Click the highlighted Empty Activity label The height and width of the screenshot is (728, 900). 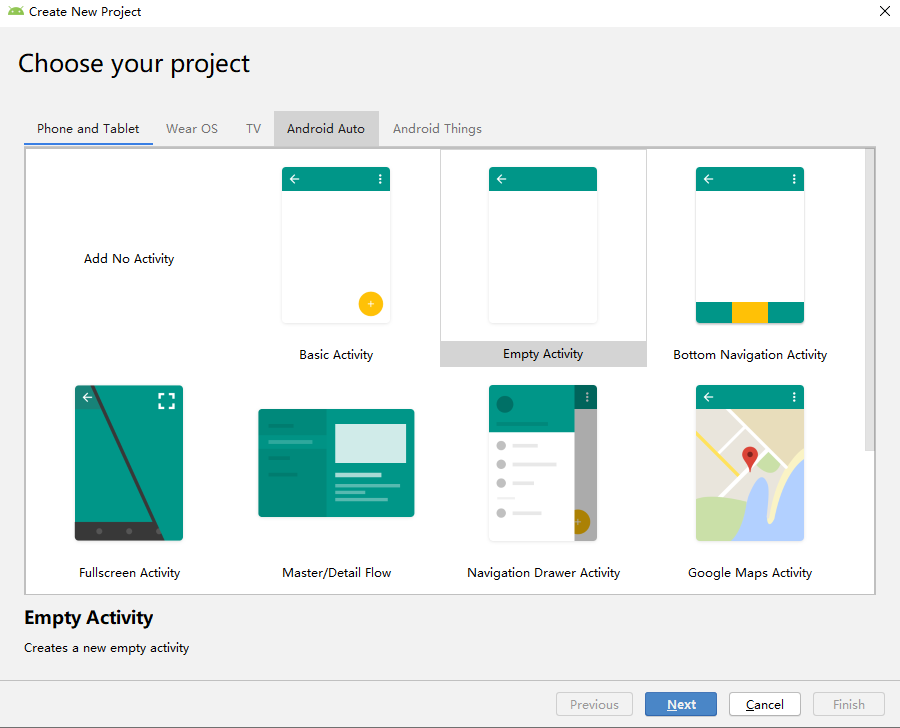(543, 354)
